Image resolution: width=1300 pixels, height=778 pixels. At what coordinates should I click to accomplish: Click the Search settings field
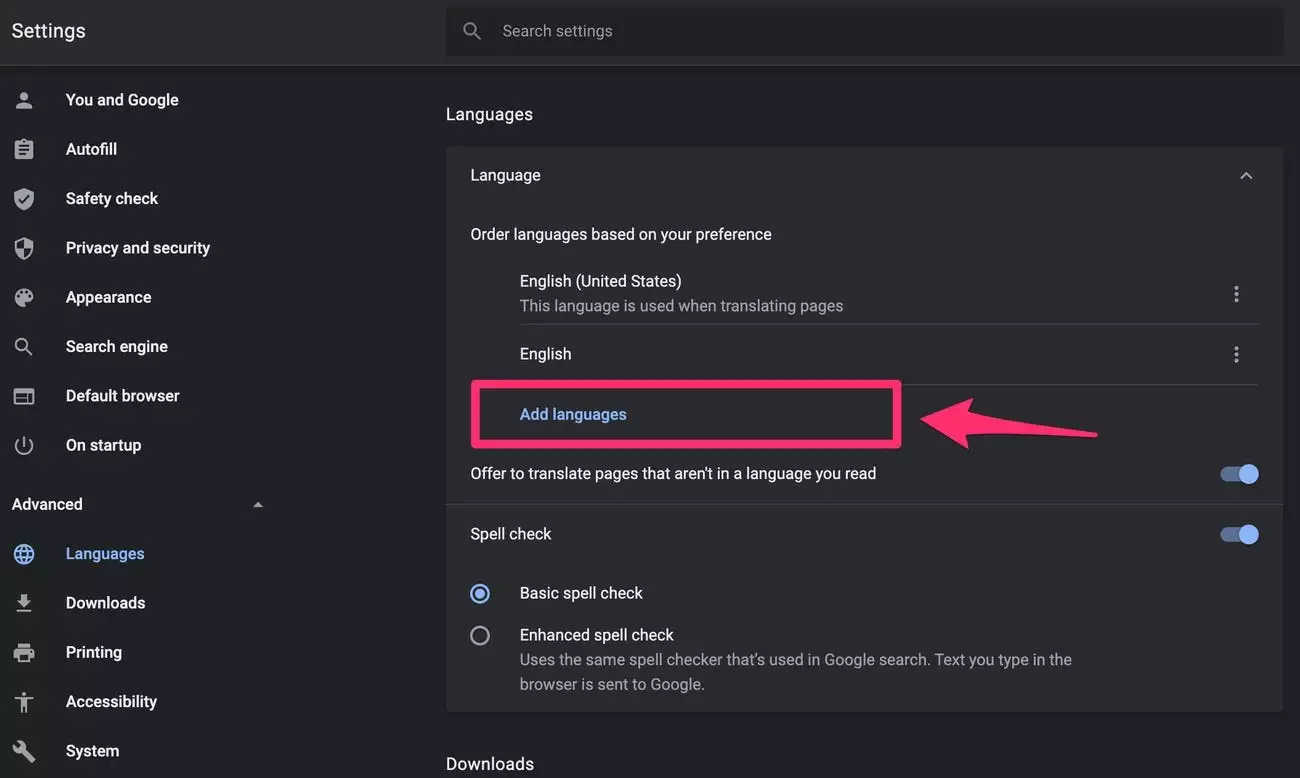[880, 32]
